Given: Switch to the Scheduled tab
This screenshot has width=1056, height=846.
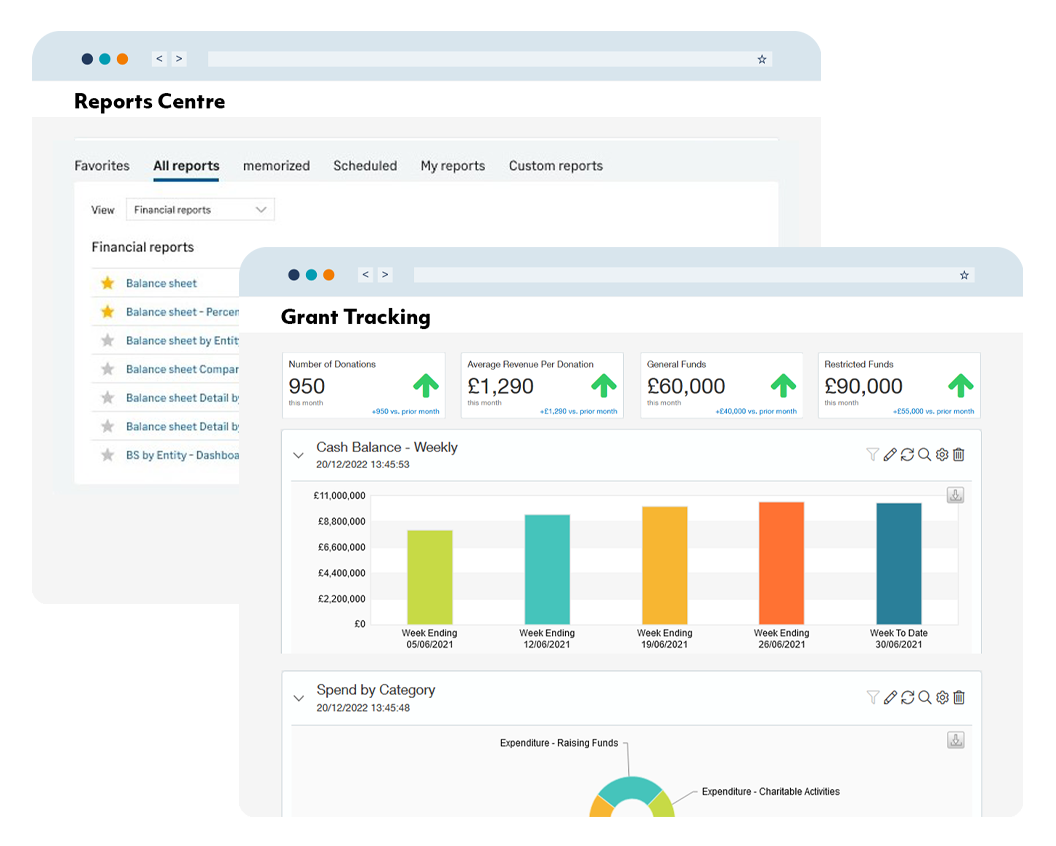Looking at the screenshot, I should 365,166.
